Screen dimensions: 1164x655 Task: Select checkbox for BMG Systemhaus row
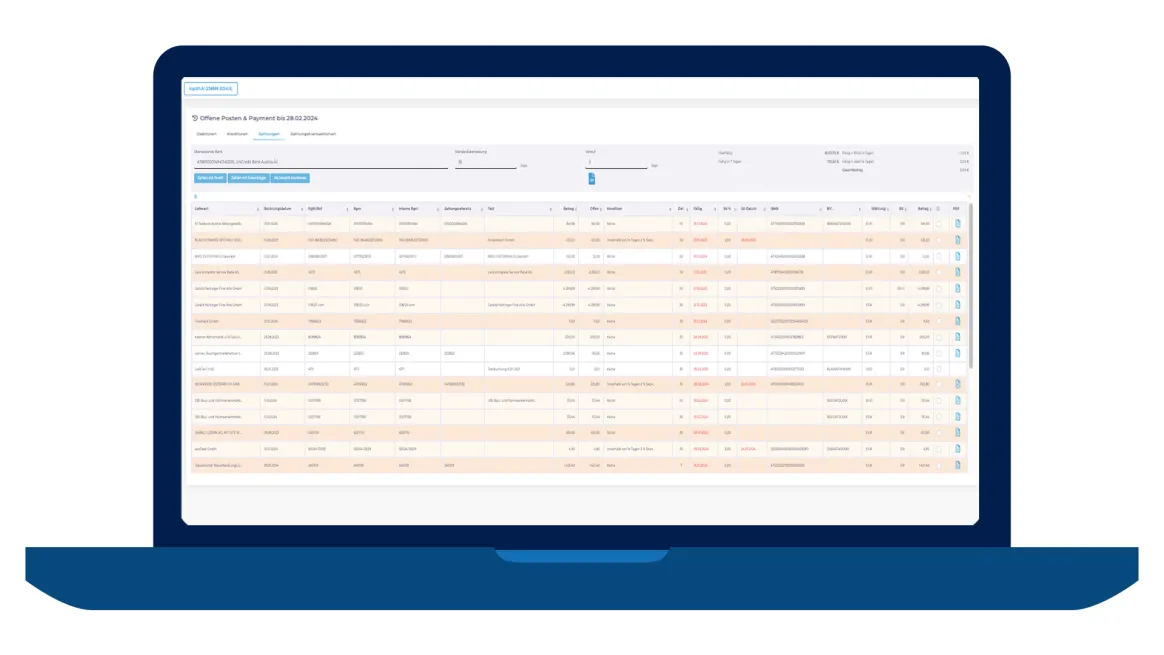[938, 256]
